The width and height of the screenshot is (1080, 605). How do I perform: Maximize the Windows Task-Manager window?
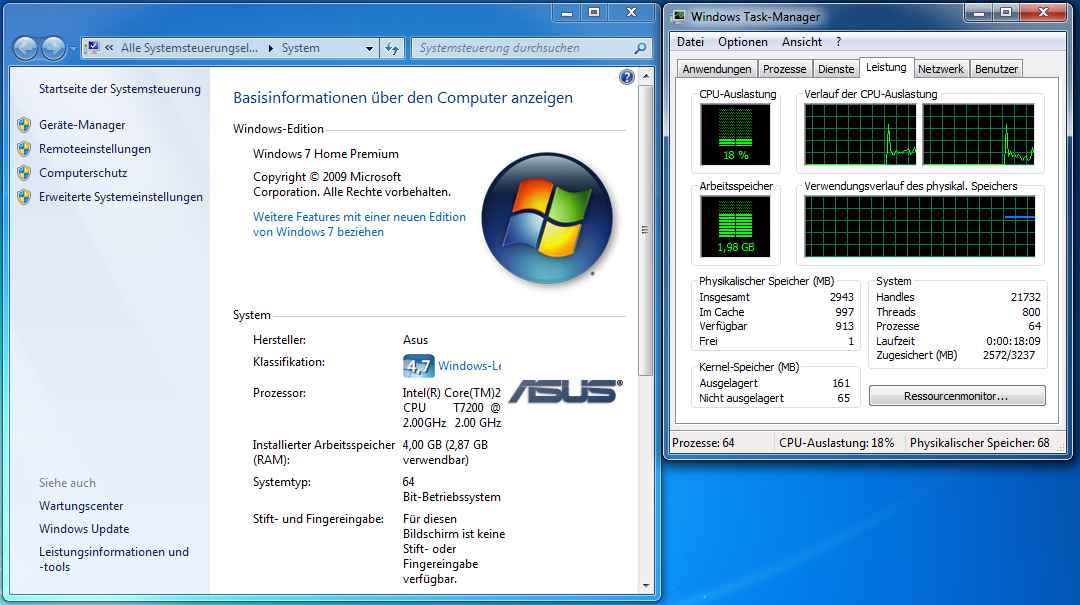[1006, 12]
